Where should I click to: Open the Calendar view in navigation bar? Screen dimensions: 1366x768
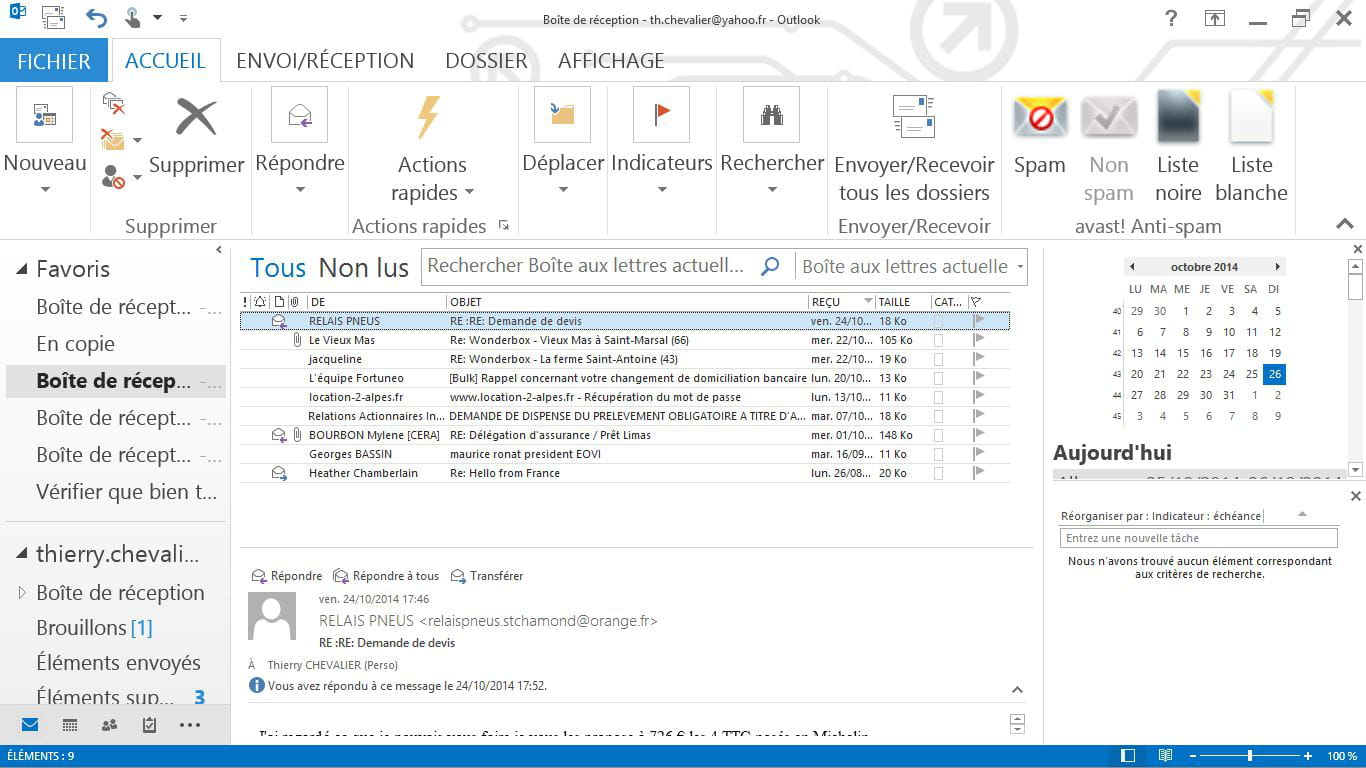pos(70,725)
